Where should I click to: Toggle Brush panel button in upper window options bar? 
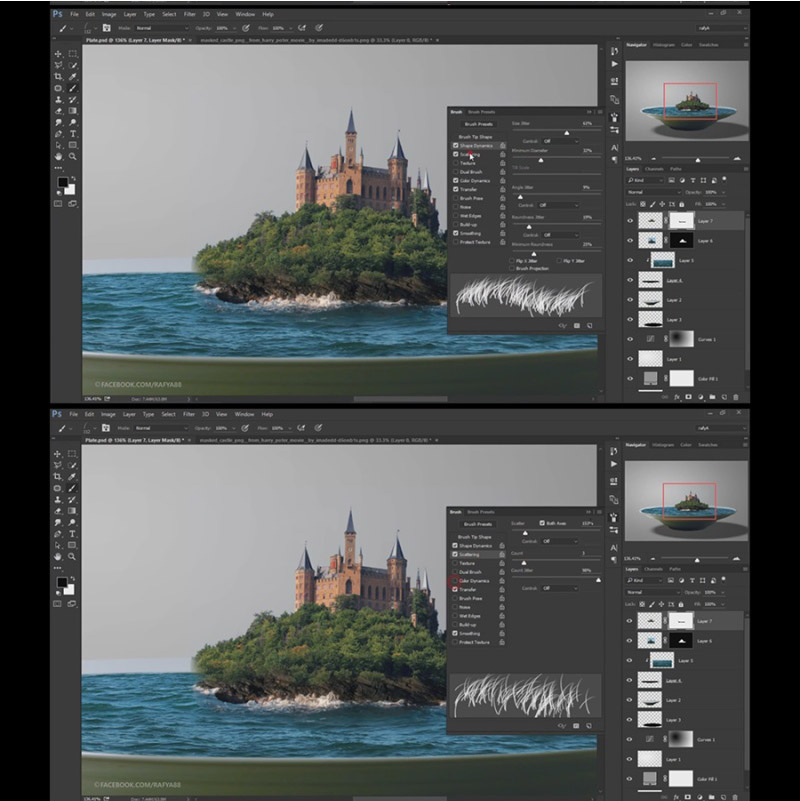pyautogui.click(x=106, y=28)
